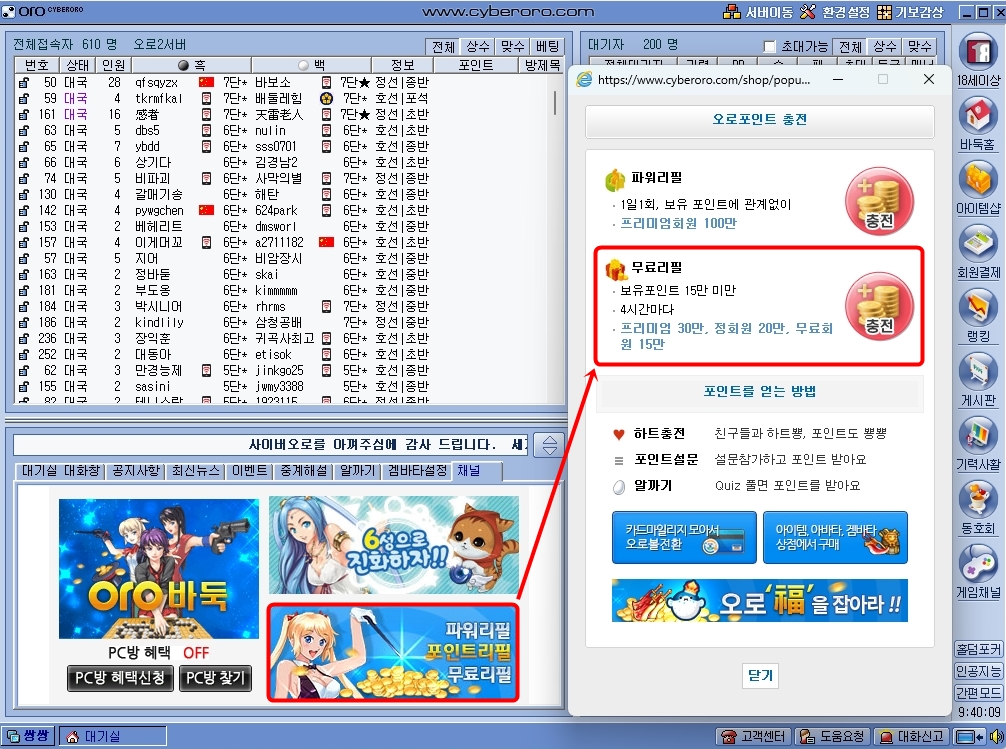Open the 게임채널 game channel icon
1006x749 pixels.
978,573
